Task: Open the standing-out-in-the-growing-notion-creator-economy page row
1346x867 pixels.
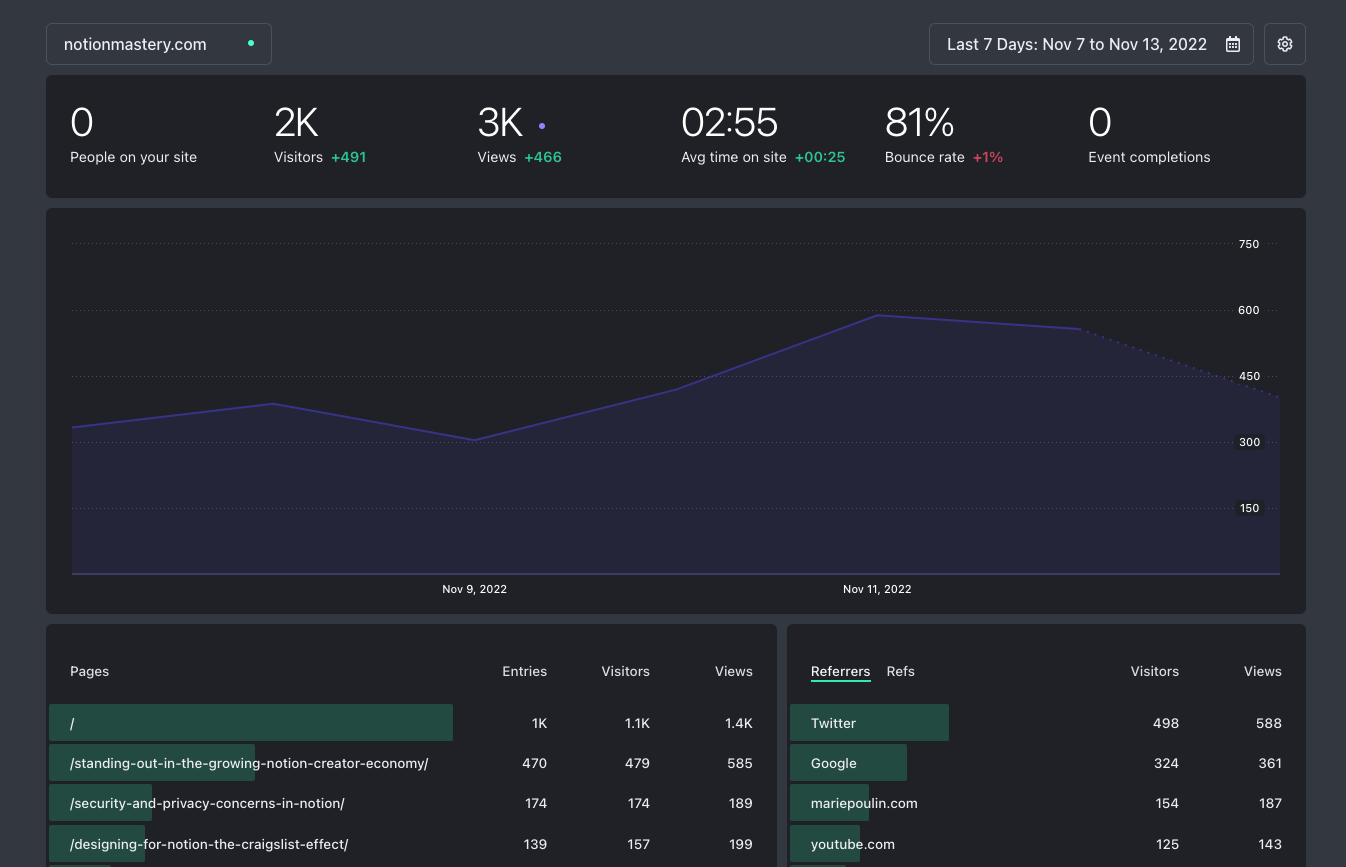Action: point(411,763)
